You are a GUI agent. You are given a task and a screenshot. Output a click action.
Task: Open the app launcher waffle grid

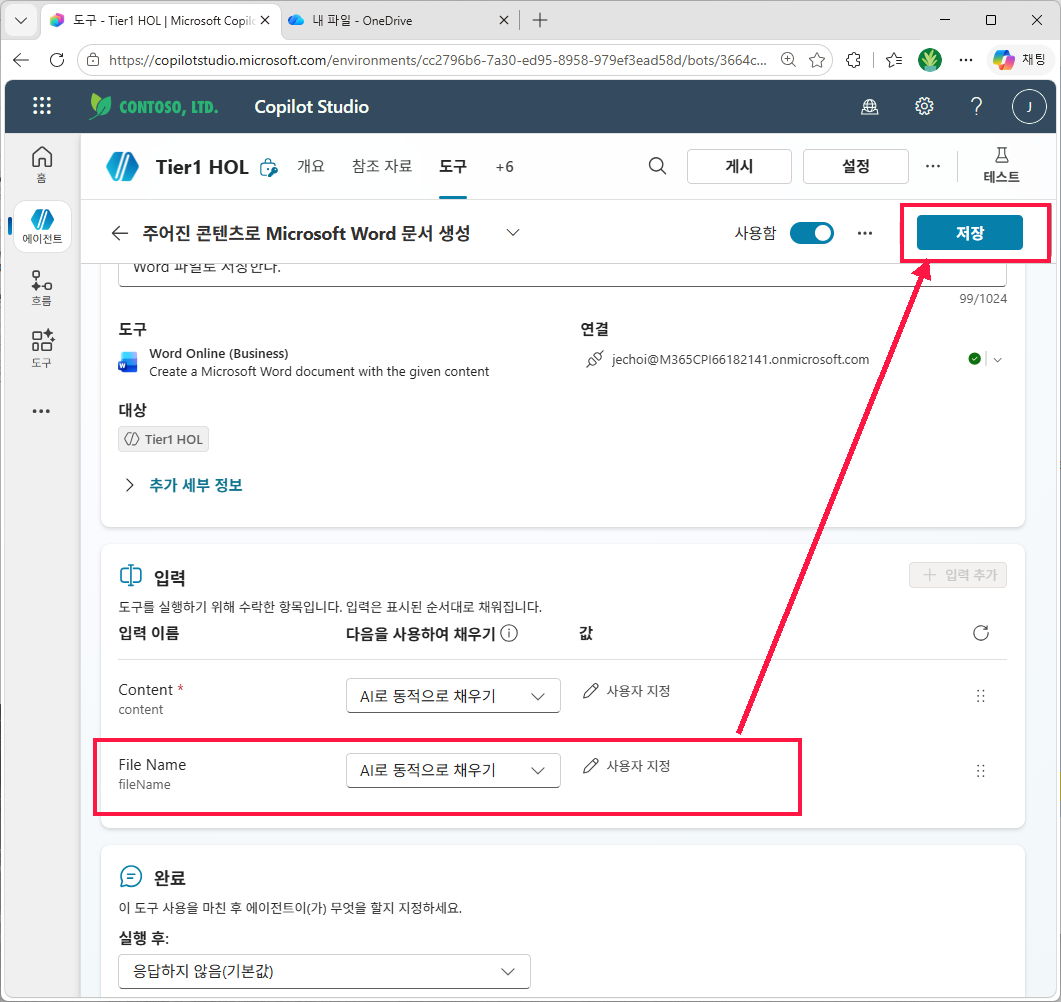pyautogui.click(x=42, y=106)
